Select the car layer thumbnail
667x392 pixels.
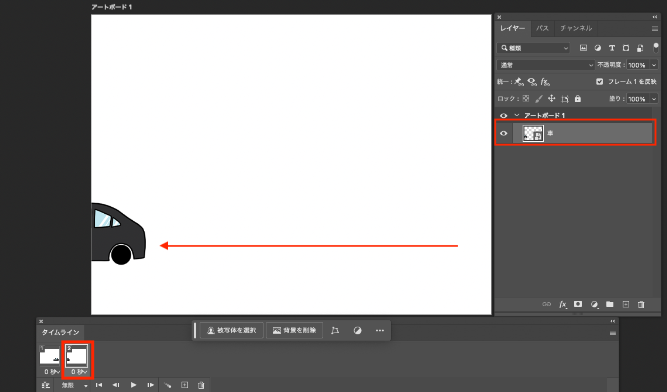533,134
